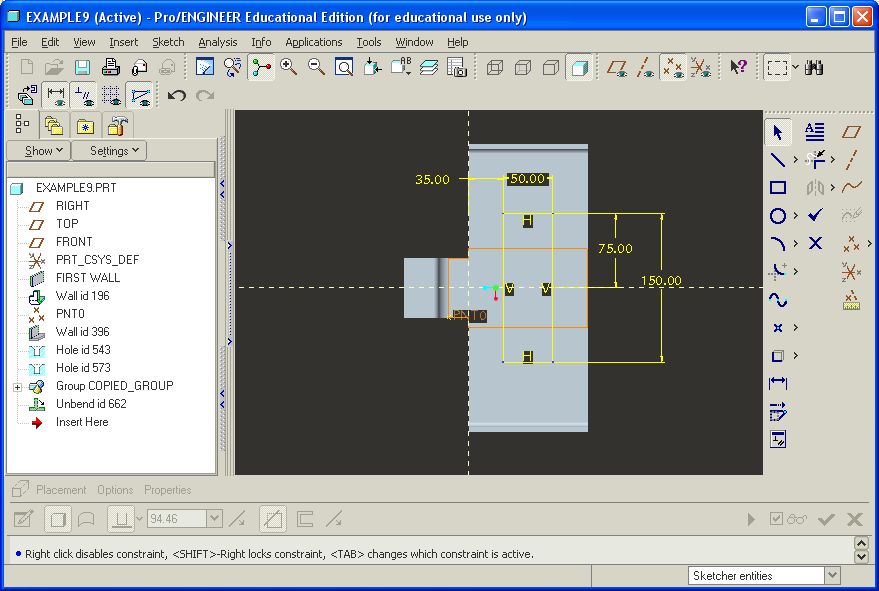Click the blue checkmark to finish sketch
879x591 pixels.
(x=815, y=215)
